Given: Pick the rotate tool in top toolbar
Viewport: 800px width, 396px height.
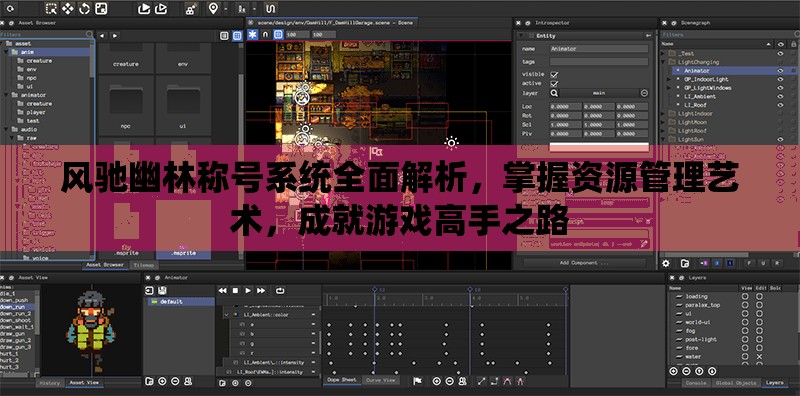Looking at the screenshot, I should click(84, 8).
